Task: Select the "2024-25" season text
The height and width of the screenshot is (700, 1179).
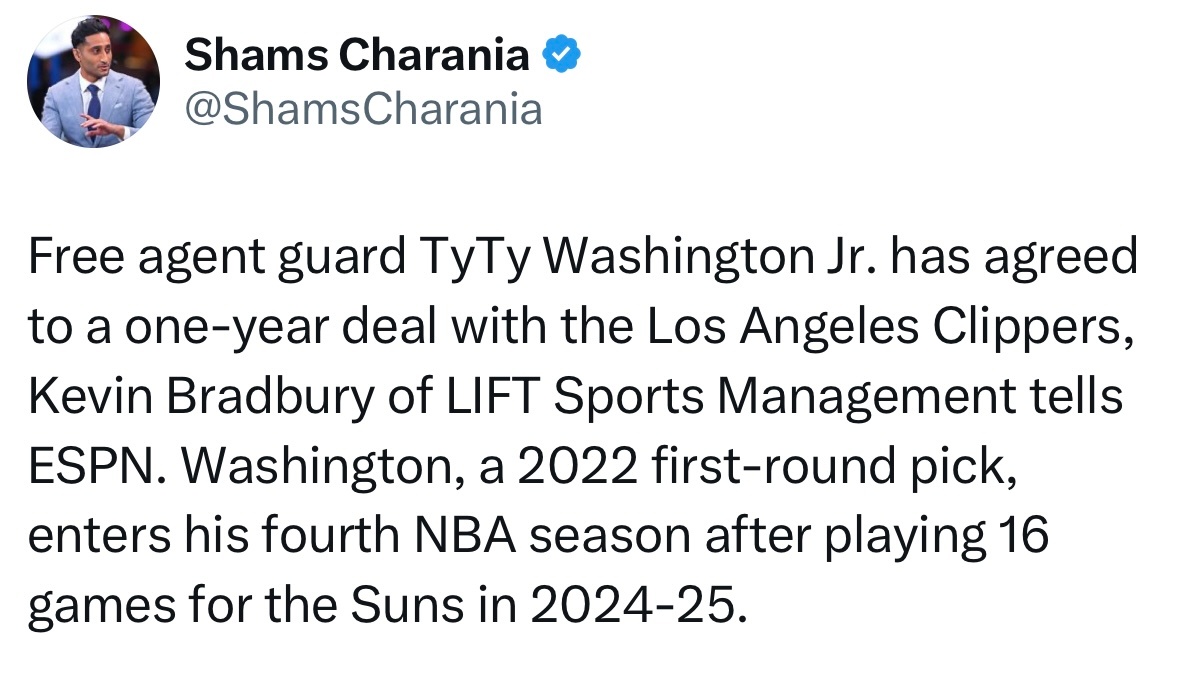Action: tap(633, 605)
